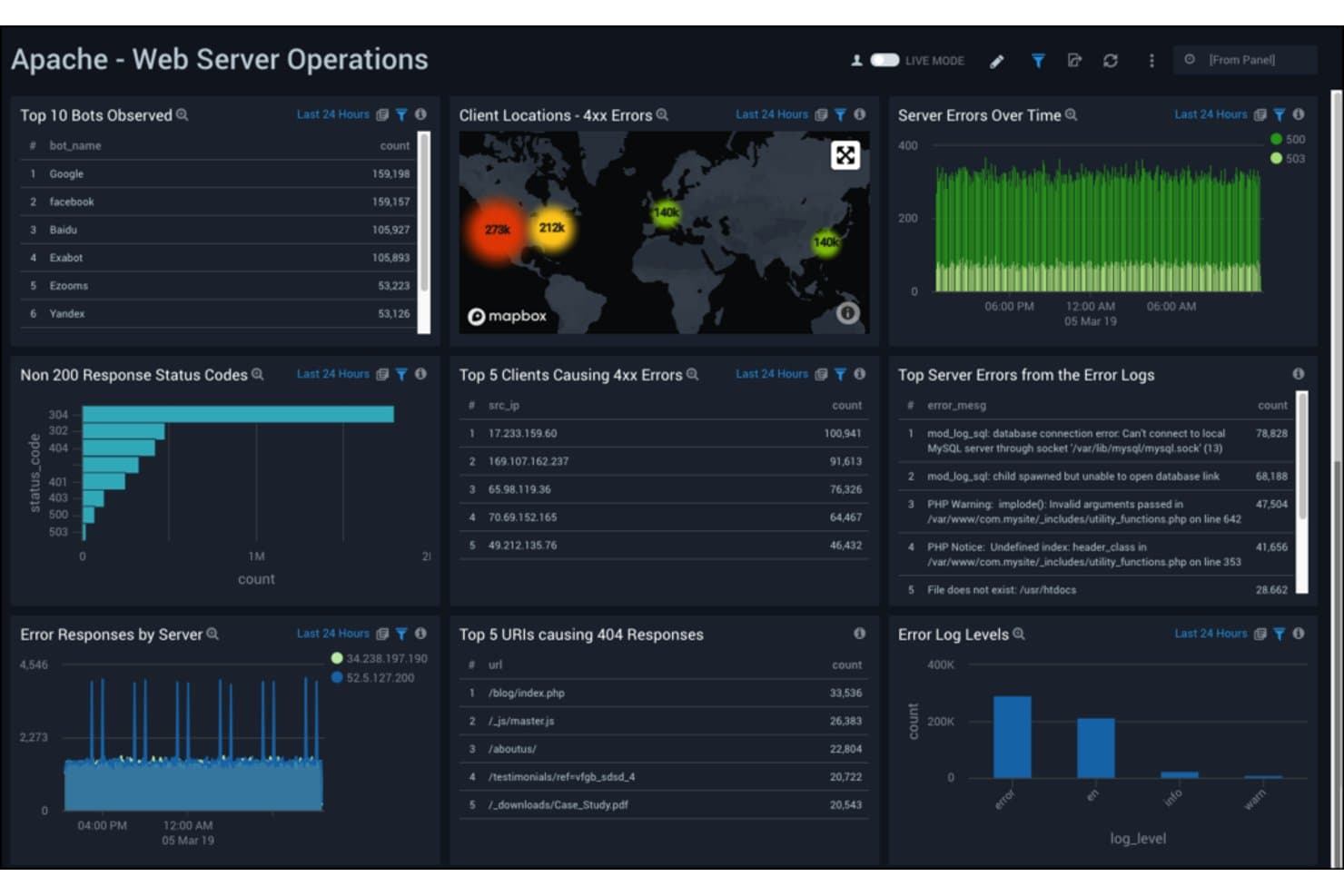Click the filter icon on Top 10 Bots Observed
Viewport: 1344px width, 896px height.
(x=401, y=115)
